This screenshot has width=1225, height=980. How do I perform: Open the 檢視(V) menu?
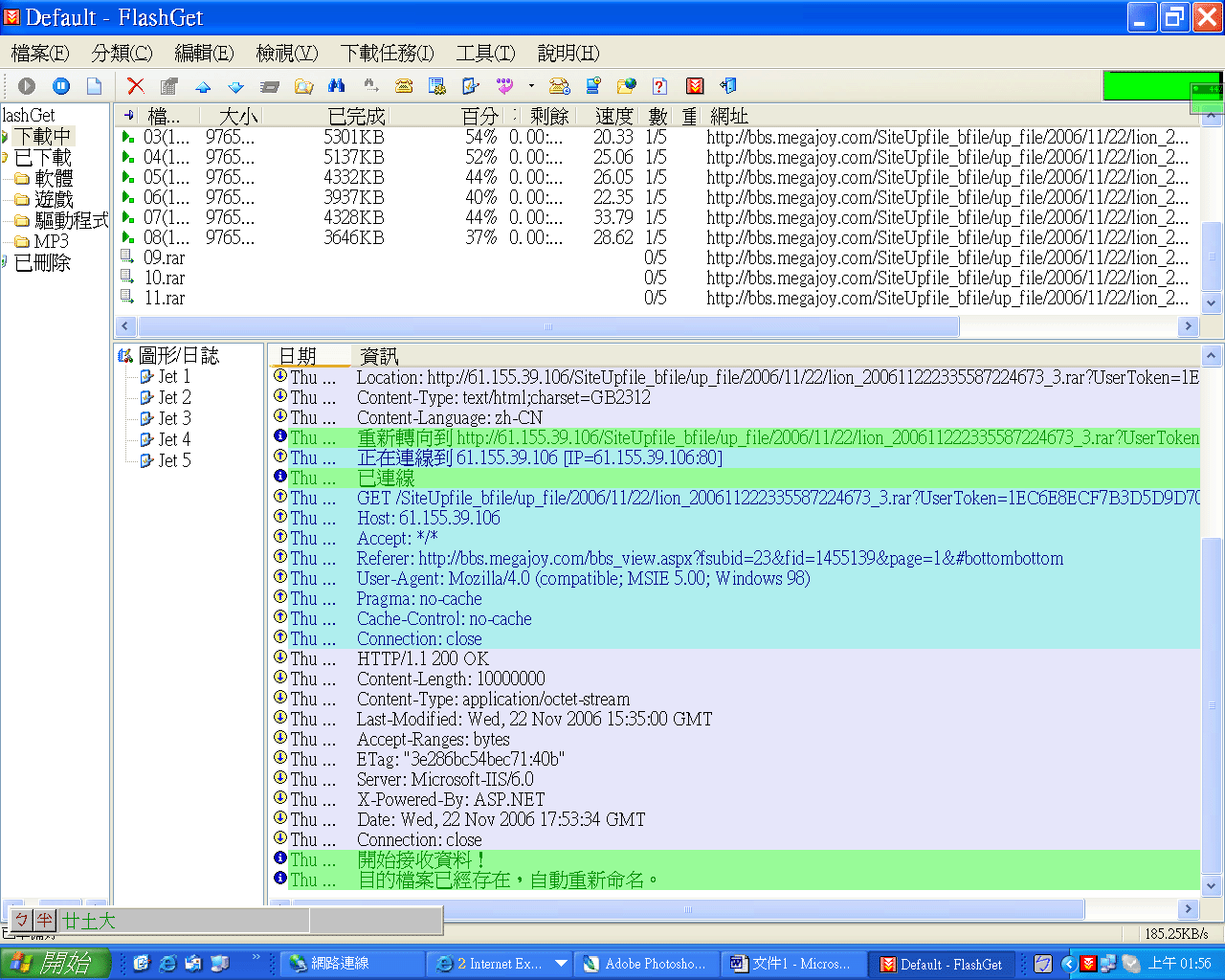tap(287, 54)
